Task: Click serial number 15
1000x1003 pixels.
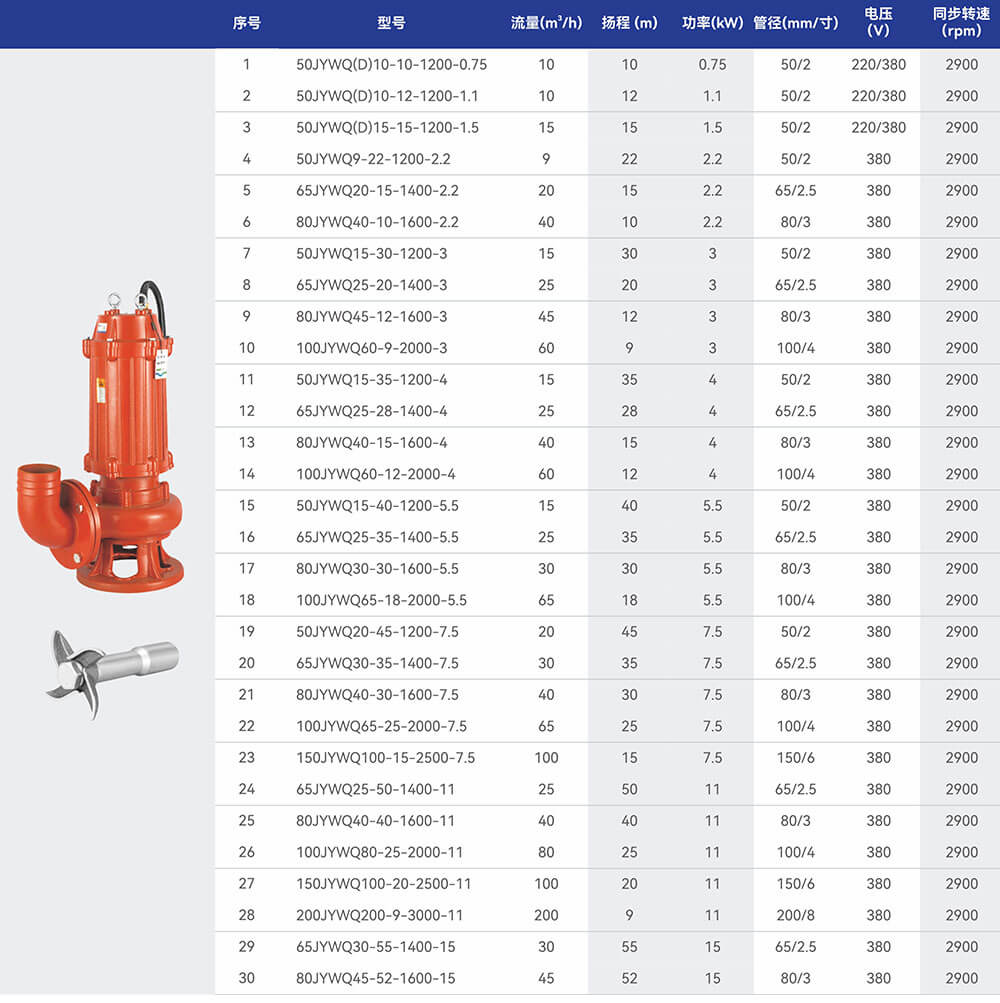Action: click(x=246, y=505)
